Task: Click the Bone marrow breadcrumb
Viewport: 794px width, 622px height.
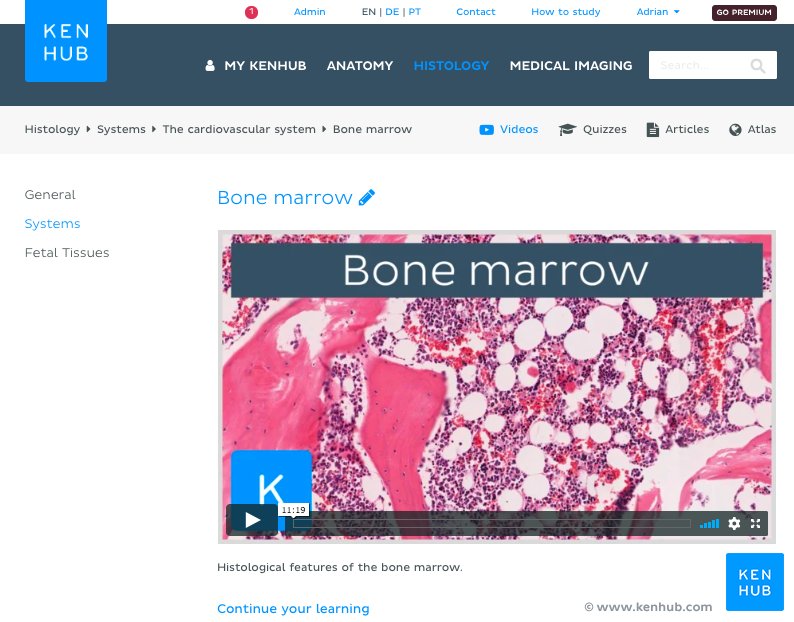Action: [372, 129]
